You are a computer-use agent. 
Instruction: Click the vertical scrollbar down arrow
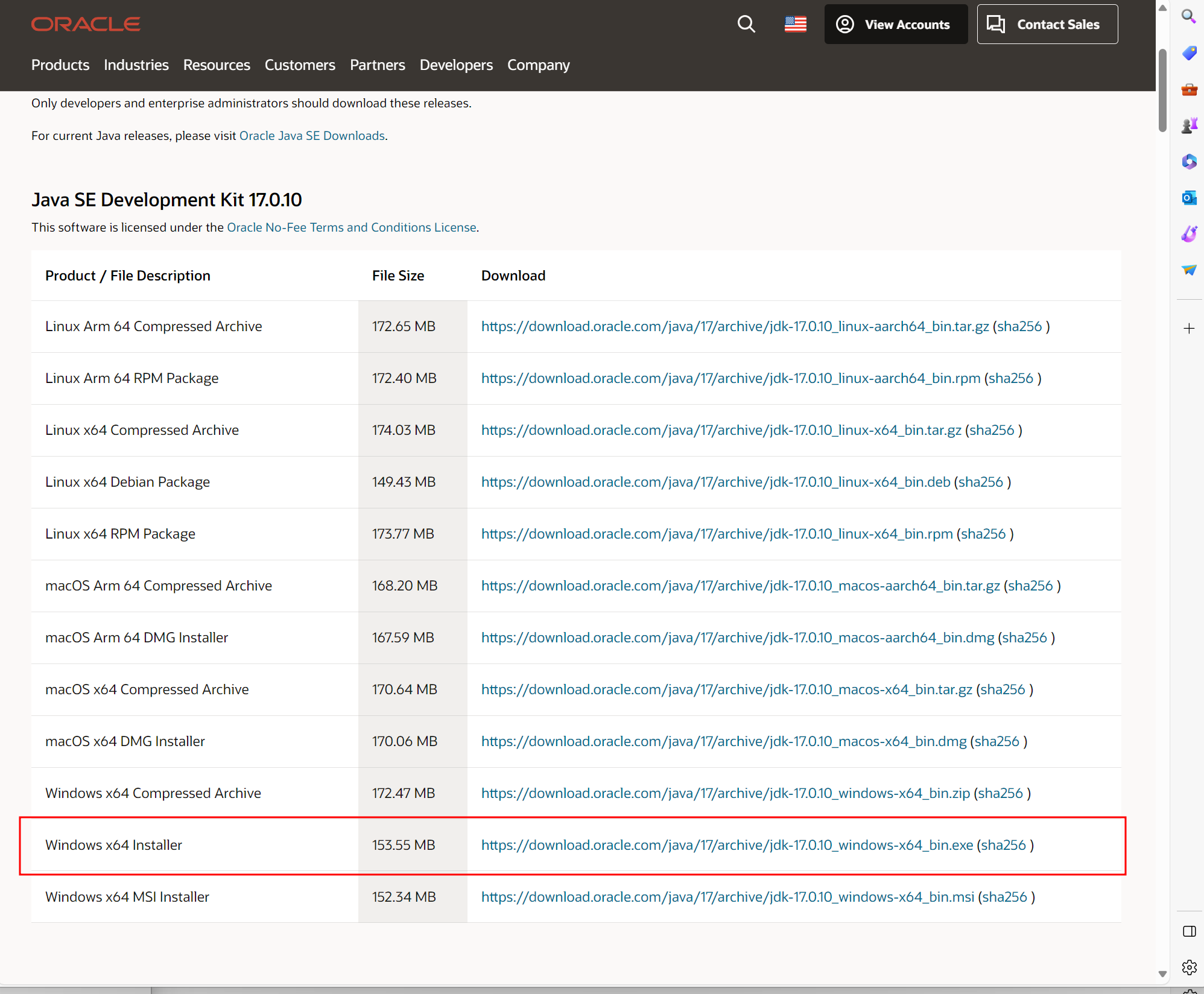[1162, 974]
